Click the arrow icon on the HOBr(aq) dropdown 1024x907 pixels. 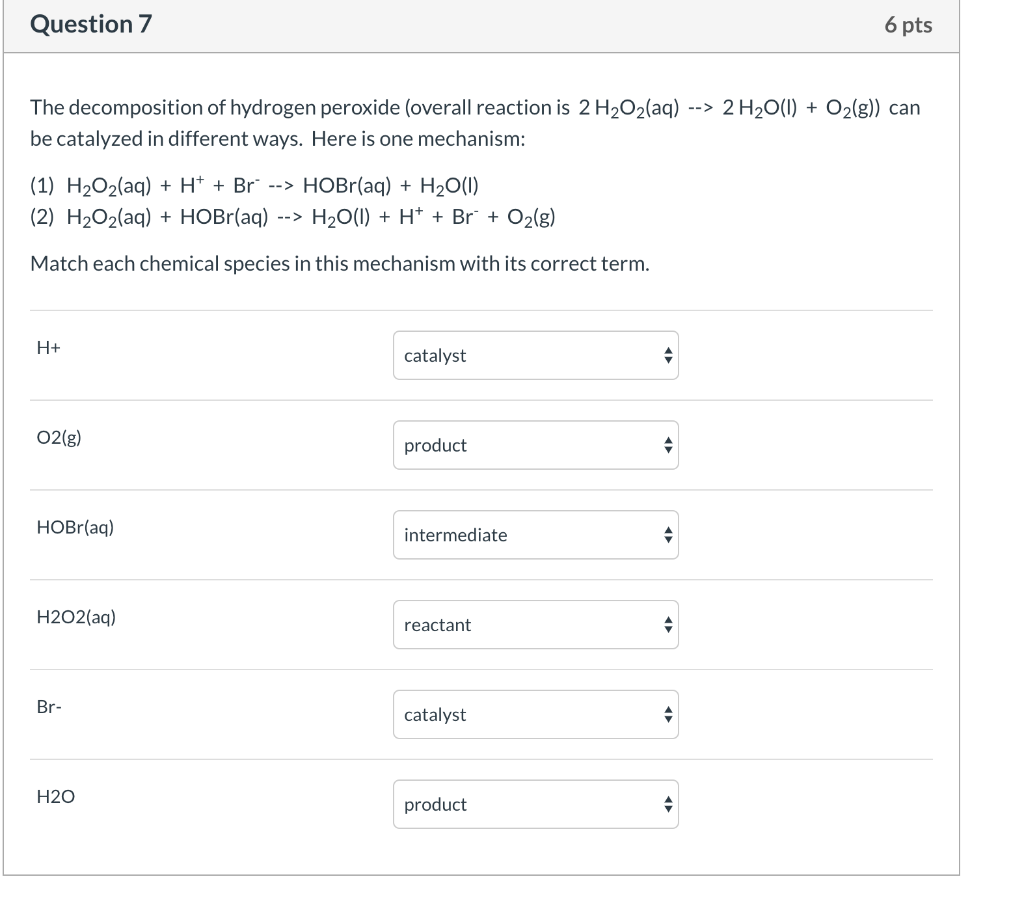(667, 535)
